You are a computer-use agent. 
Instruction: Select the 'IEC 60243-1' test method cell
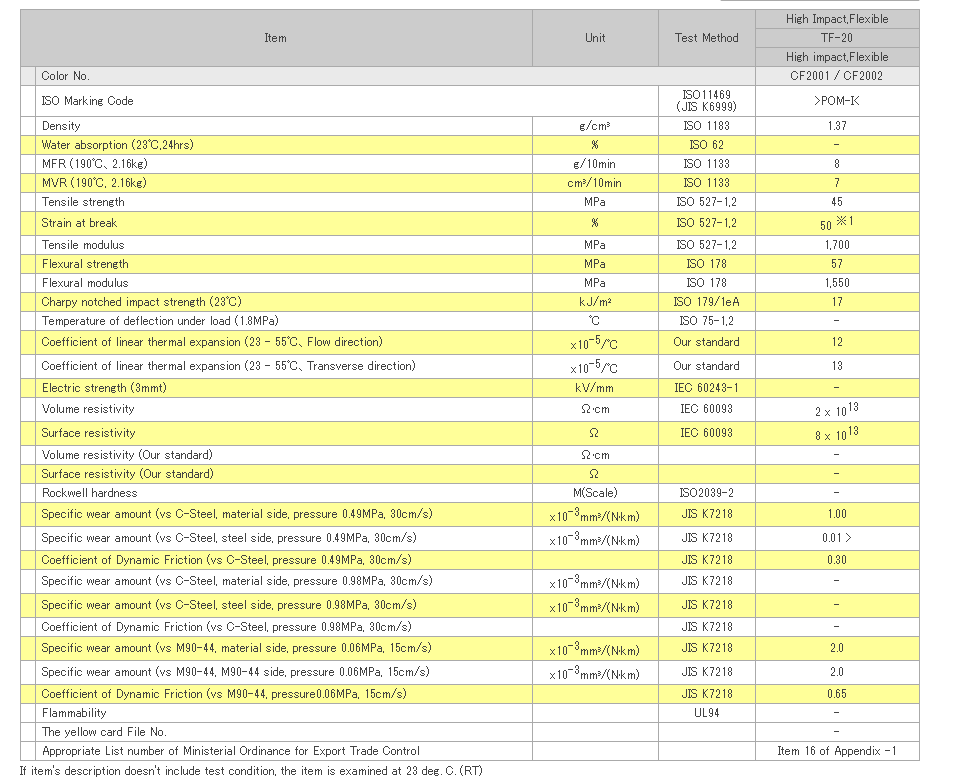pyautogui.click(x=707, y=388)
